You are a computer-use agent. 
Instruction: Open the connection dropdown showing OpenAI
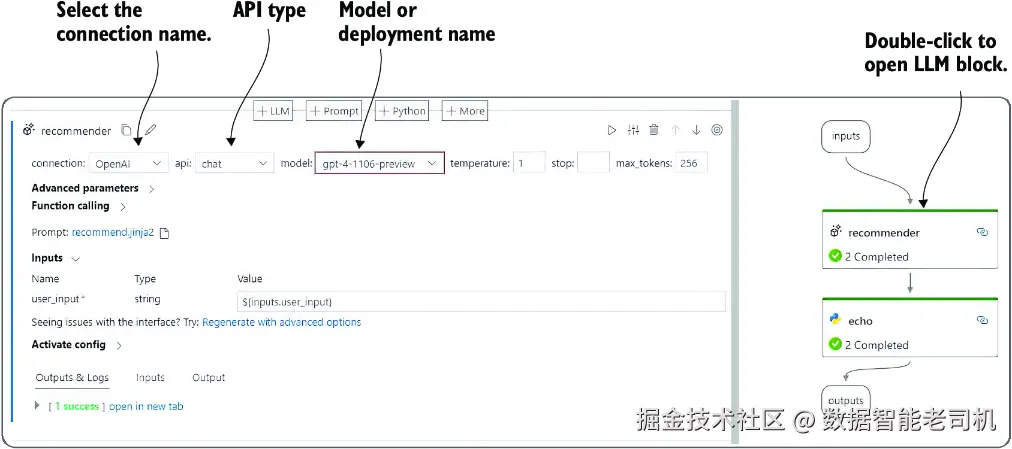(128, 163)
